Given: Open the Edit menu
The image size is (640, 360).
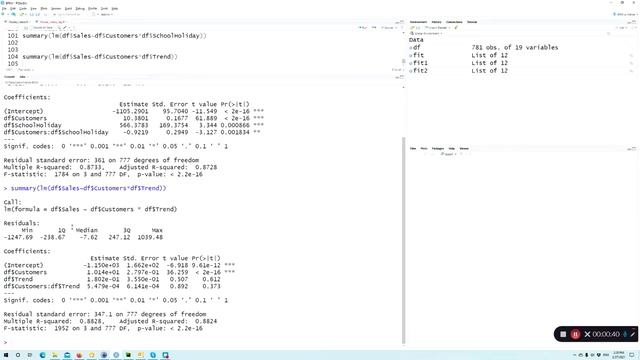Looking at the screenshot, I should (13, 9).
